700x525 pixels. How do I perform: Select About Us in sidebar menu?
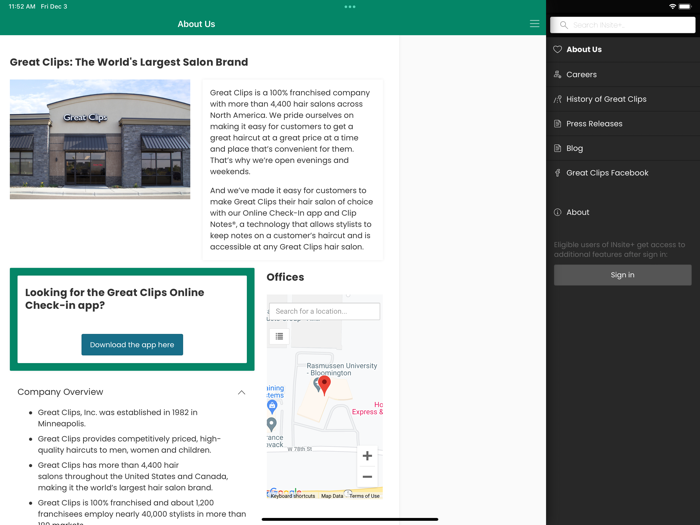623,50
